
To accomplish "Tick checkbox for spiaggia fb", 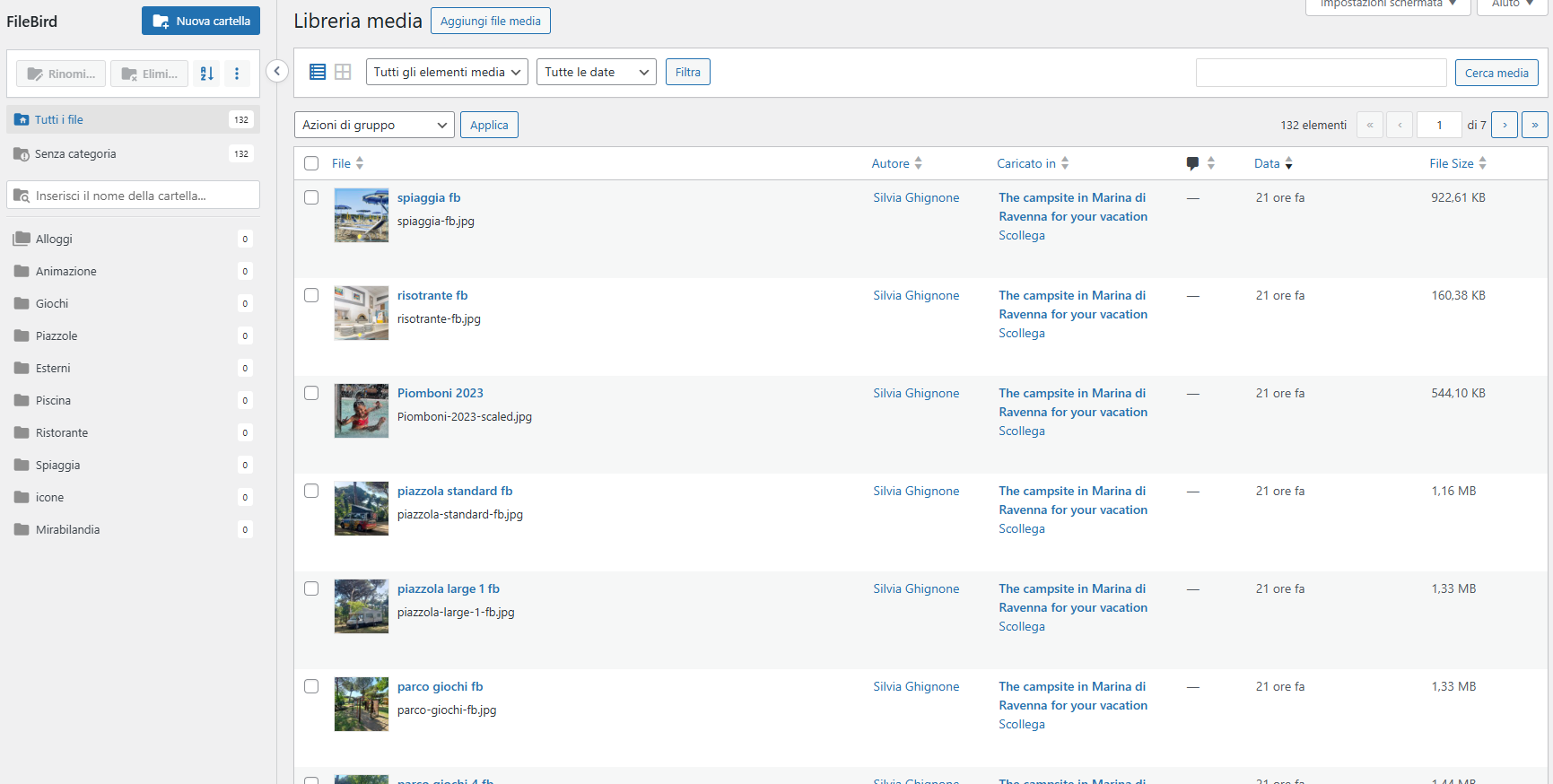I will (311, 197).
